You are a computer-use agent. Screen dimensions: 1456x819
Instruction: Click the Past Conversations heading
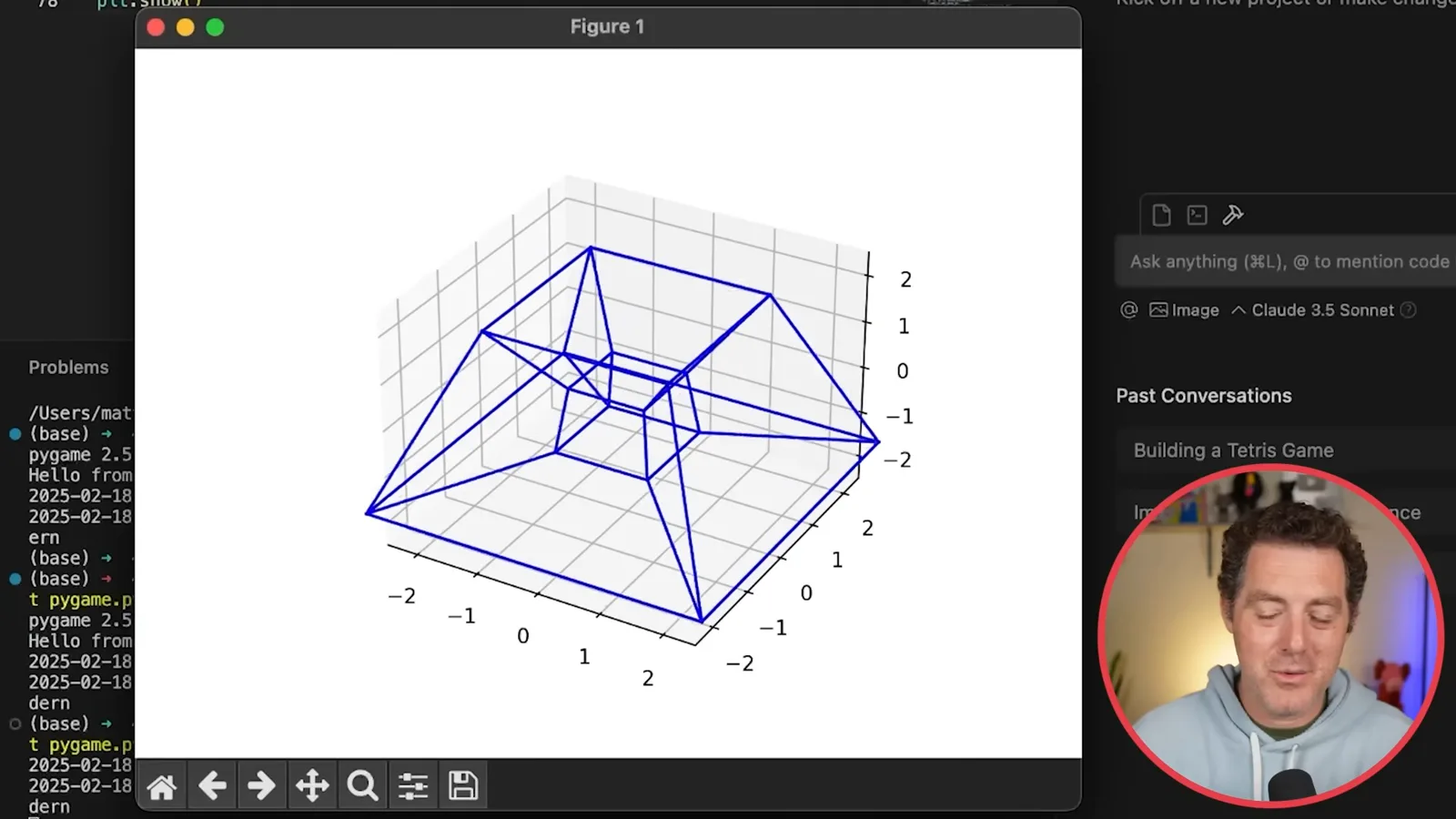(x=1204, y=396)
